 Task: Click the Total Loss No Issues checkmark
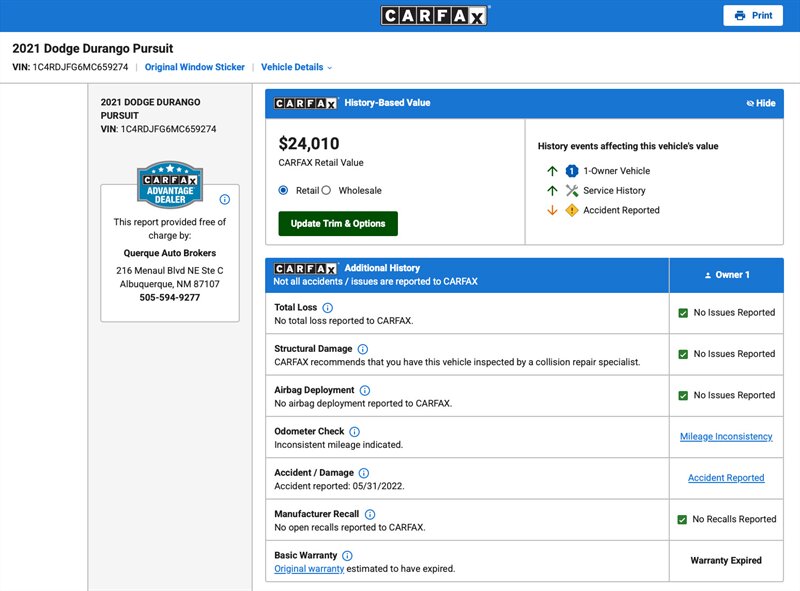click(x=683, y=313)
